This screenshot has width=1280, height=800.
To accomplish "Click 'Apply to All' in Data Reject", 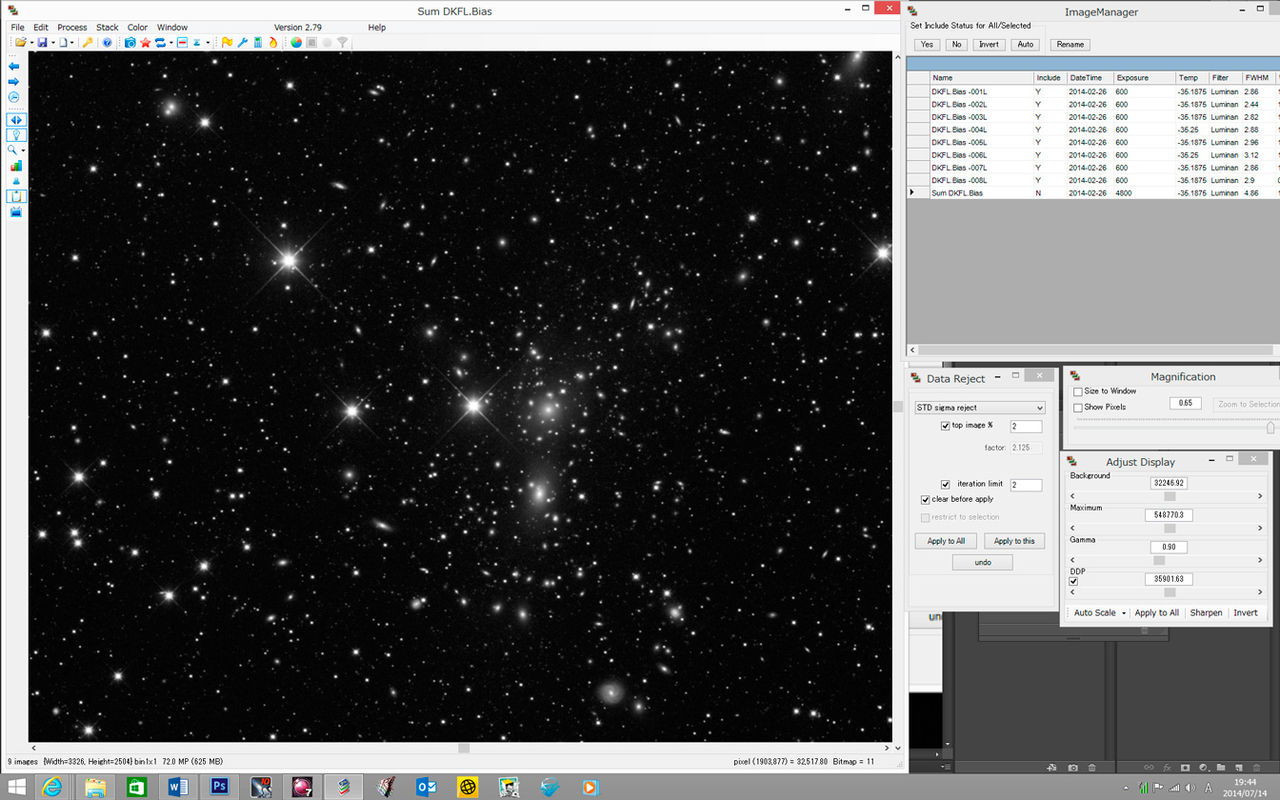I will click(x=946, y=541).
